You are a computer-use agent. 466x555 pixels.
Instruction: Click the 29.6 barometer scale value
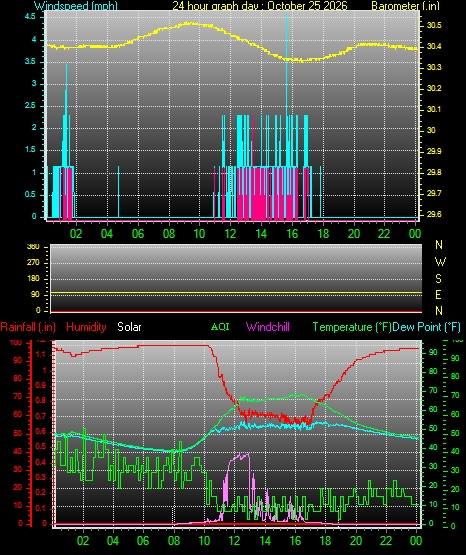[434, 214]
